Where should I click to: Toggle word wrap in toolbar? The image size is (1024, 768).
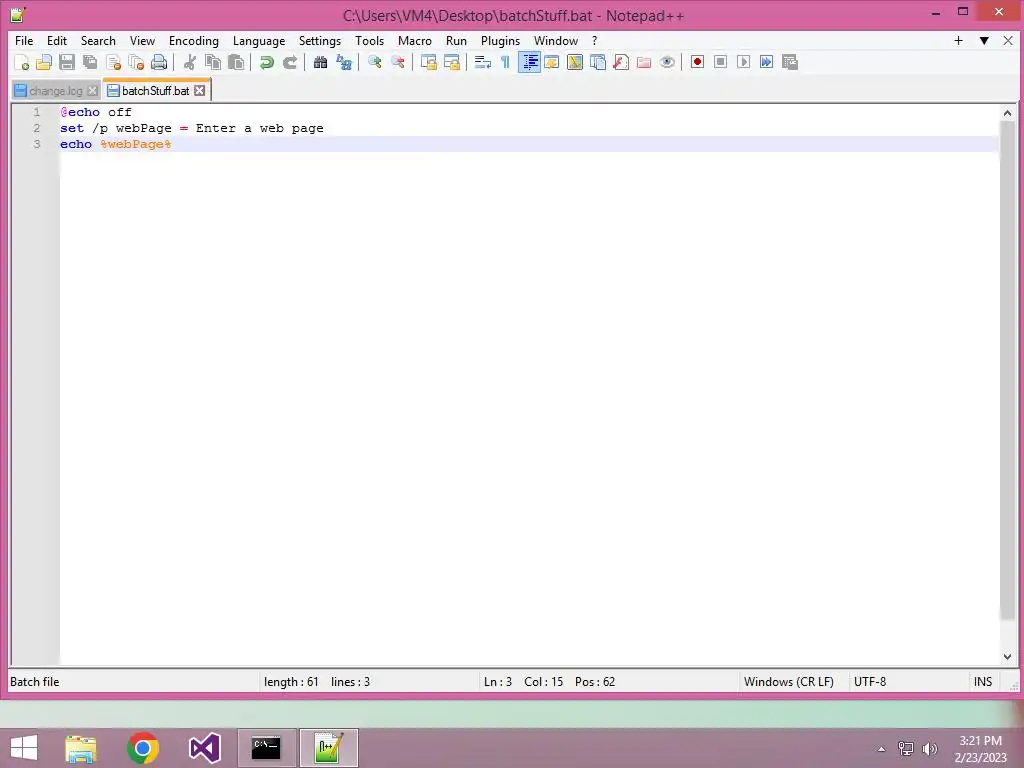click(482, 62)
